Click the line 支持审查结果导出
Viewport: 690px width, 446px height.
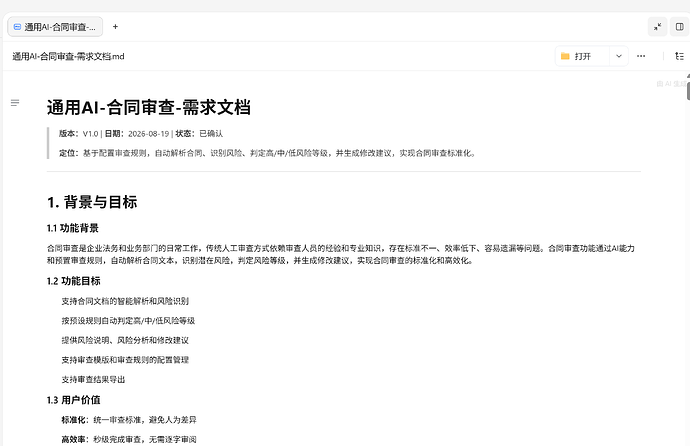point(93,380)
